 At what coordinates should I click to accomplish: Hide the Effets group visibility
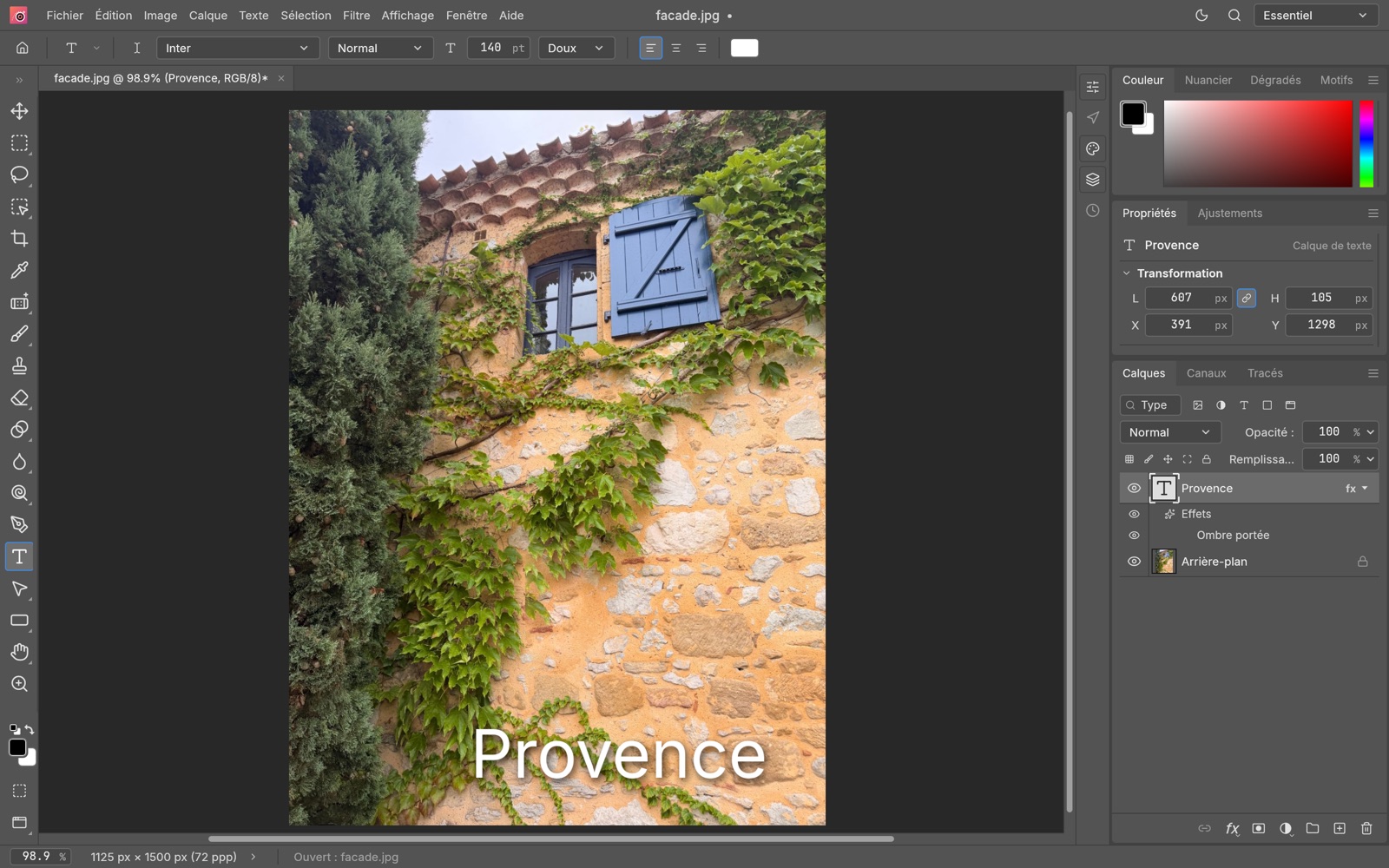pos(1134,514)
